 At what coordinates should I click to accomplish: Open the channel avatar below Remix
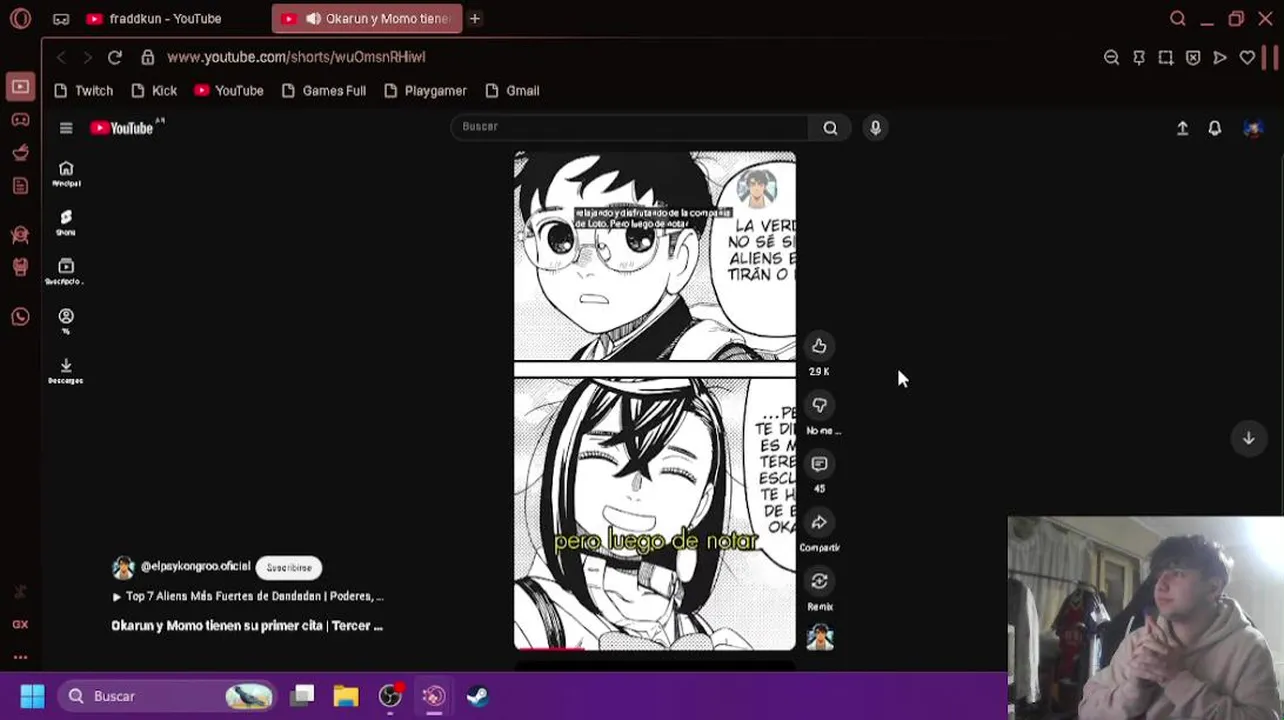pyautogui.click(x=820, y=637)
